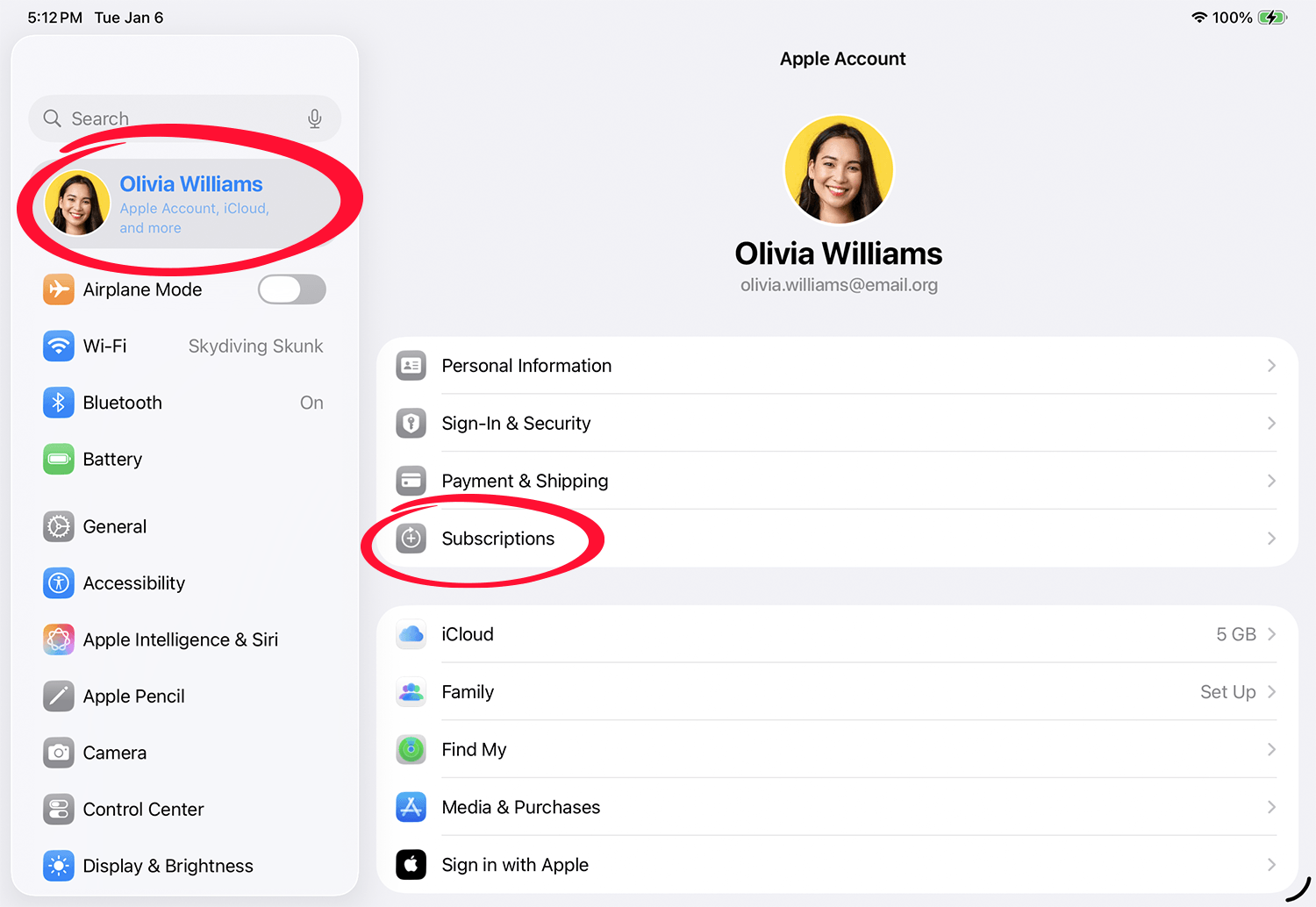Screen dimensions: 1316x907
Task: Tap the Skydiving Skunk network name
Action: [255, 346]
